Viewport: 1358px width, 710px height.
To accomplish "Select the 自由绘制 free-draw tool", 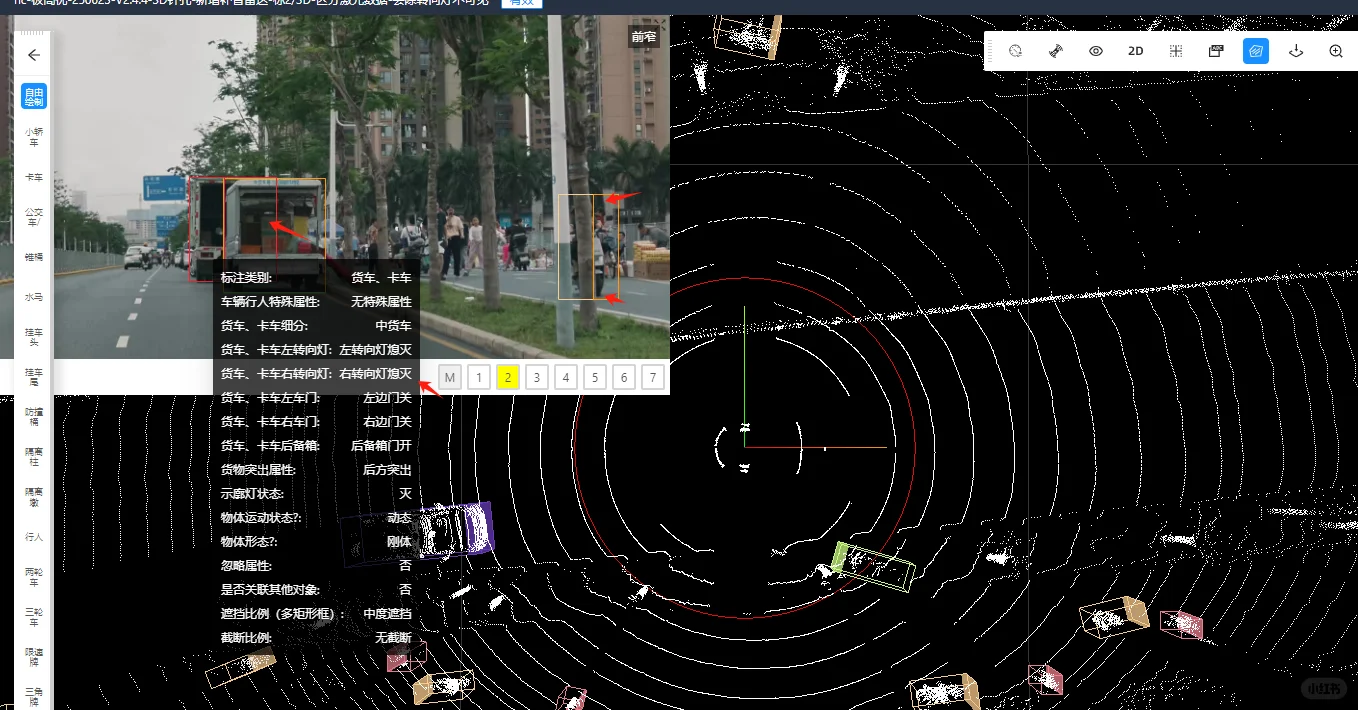I will [x=34, y=97].
